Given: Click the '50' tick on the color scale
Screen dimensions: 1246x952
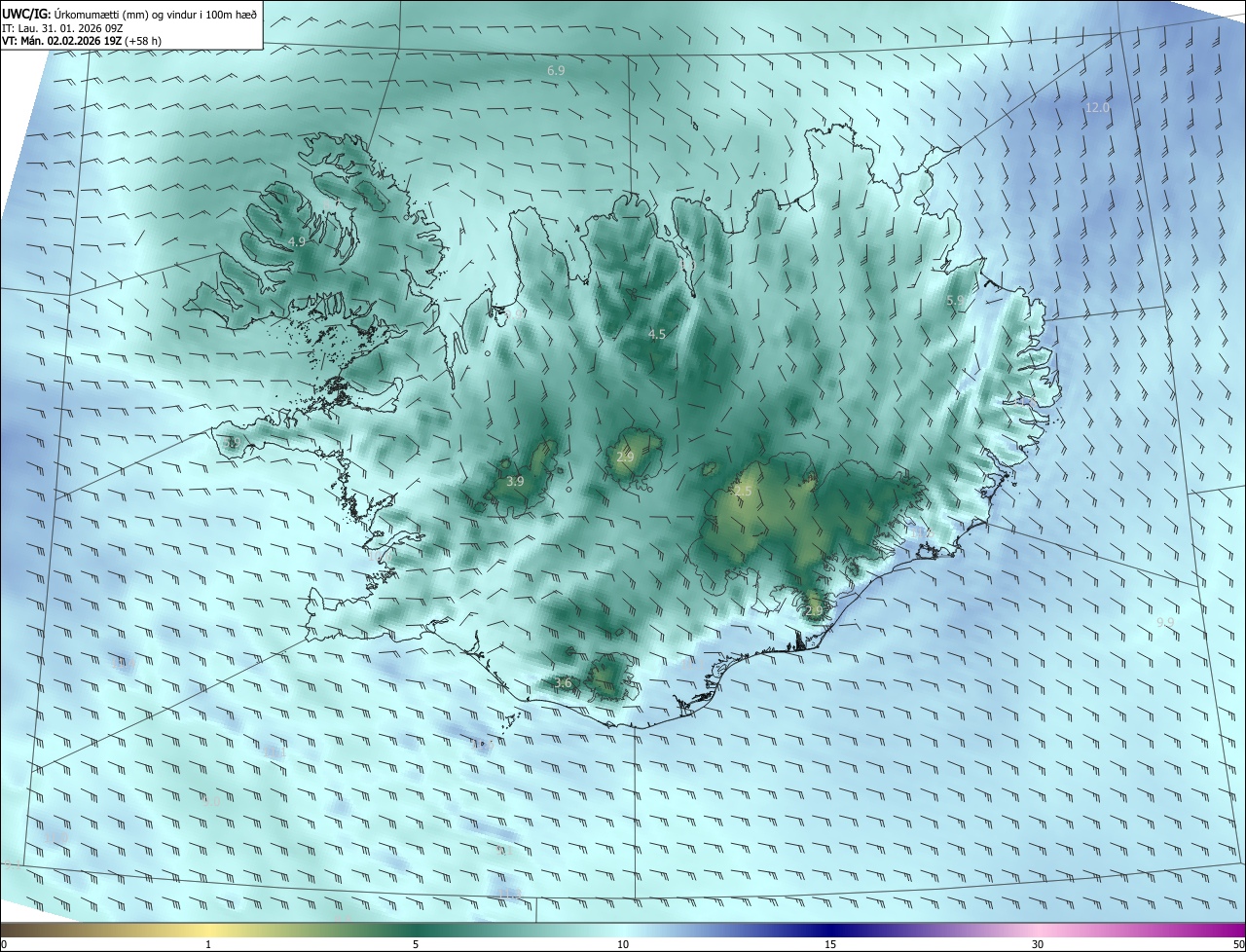Looking at the screenshot, I should coord(1238,944).
